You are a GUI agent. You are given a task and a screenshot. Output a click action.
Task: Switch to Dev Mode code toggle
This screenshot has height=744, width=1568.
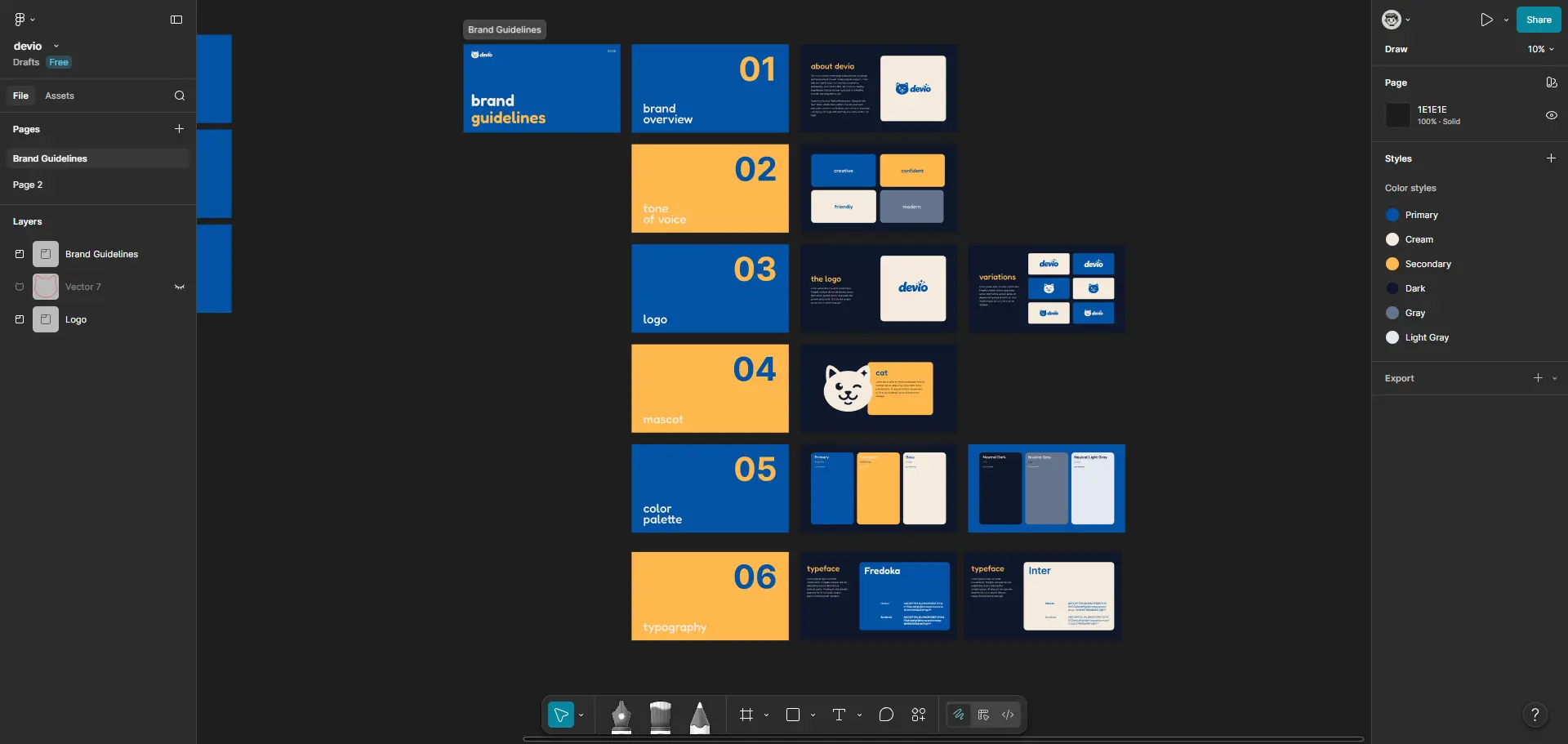click(1009, 715)
